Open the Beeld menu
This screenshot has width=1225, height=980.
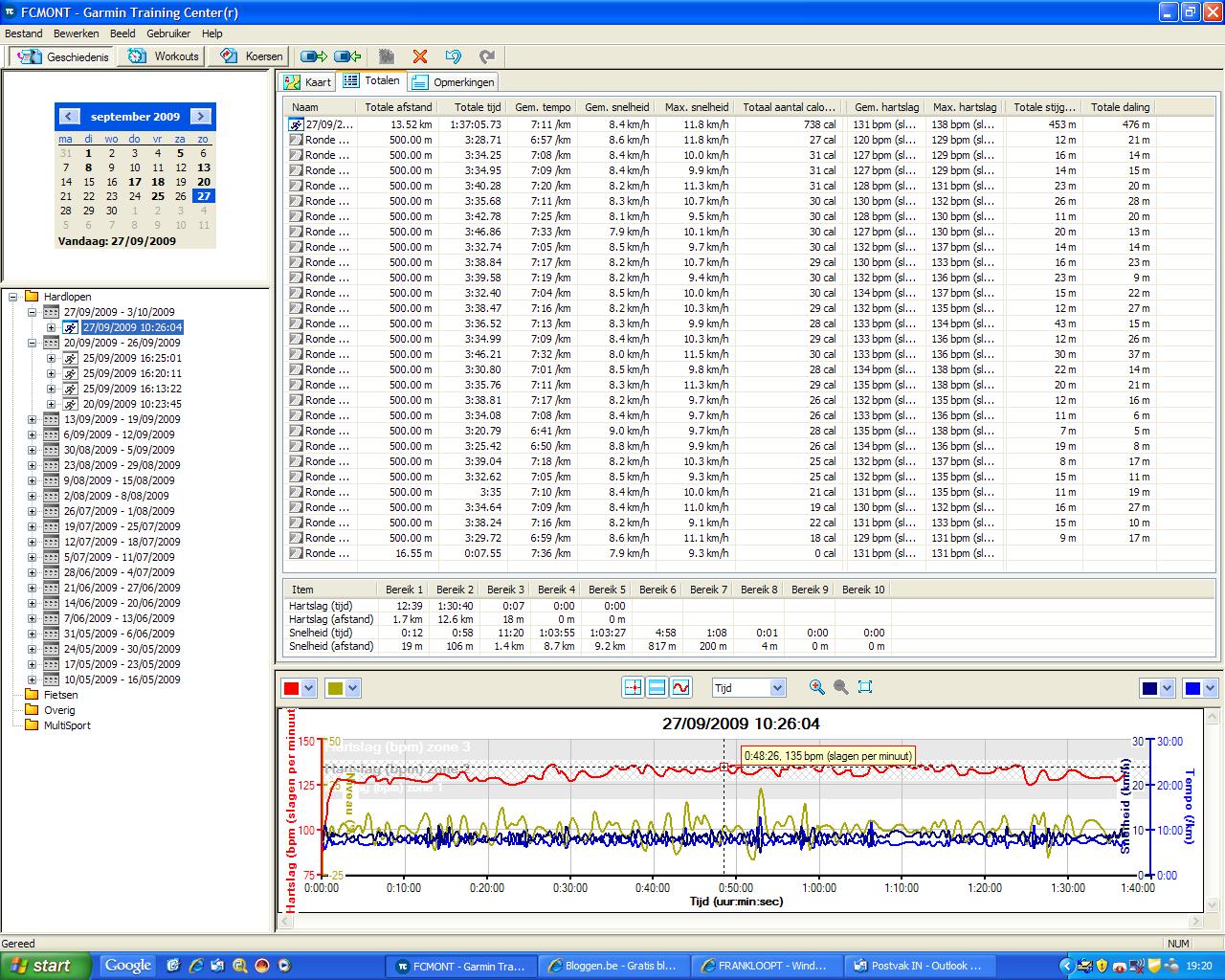[x=122, y=33]
